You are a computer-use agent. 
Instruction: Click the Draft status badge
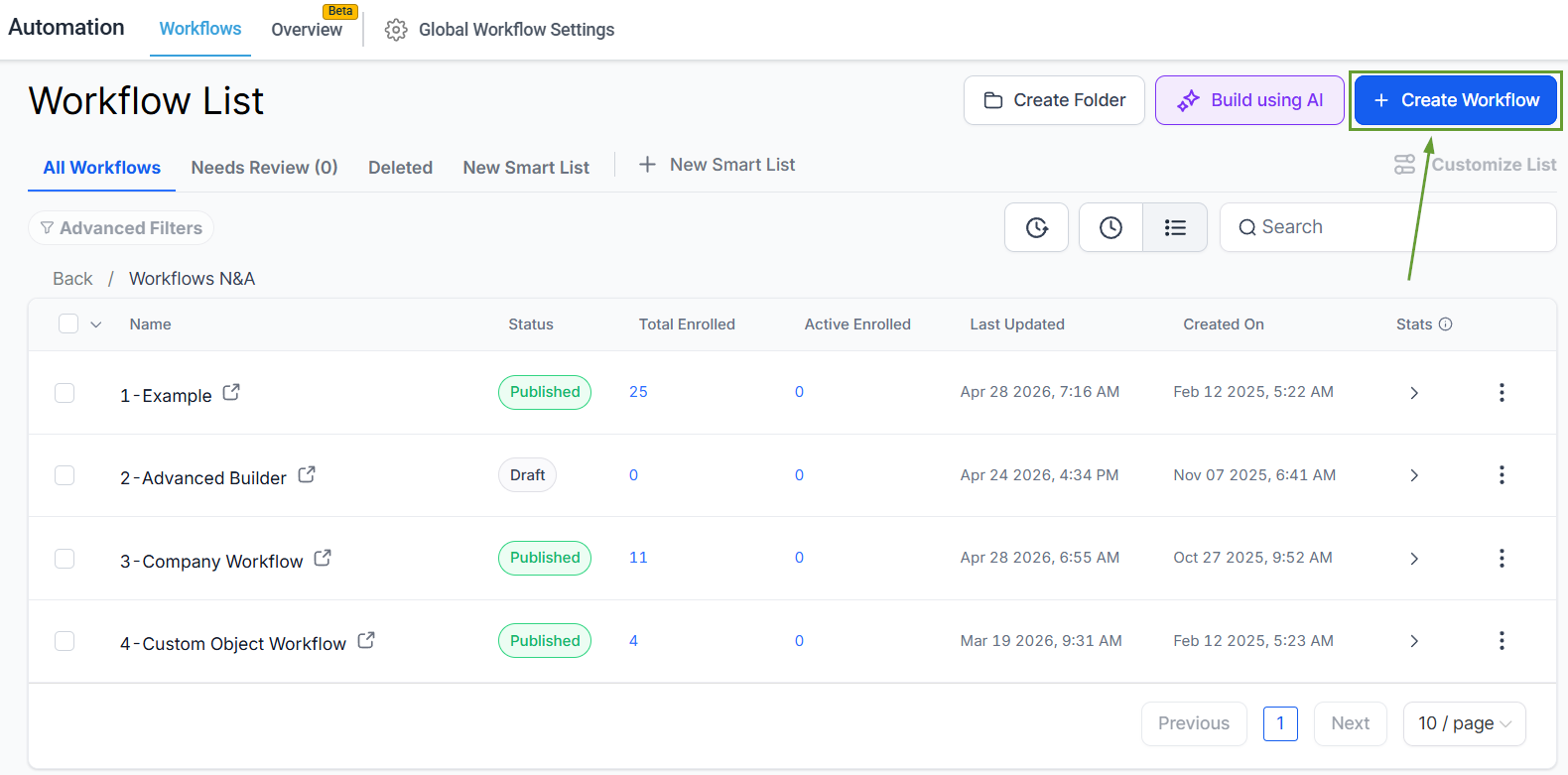pos(527,475)
